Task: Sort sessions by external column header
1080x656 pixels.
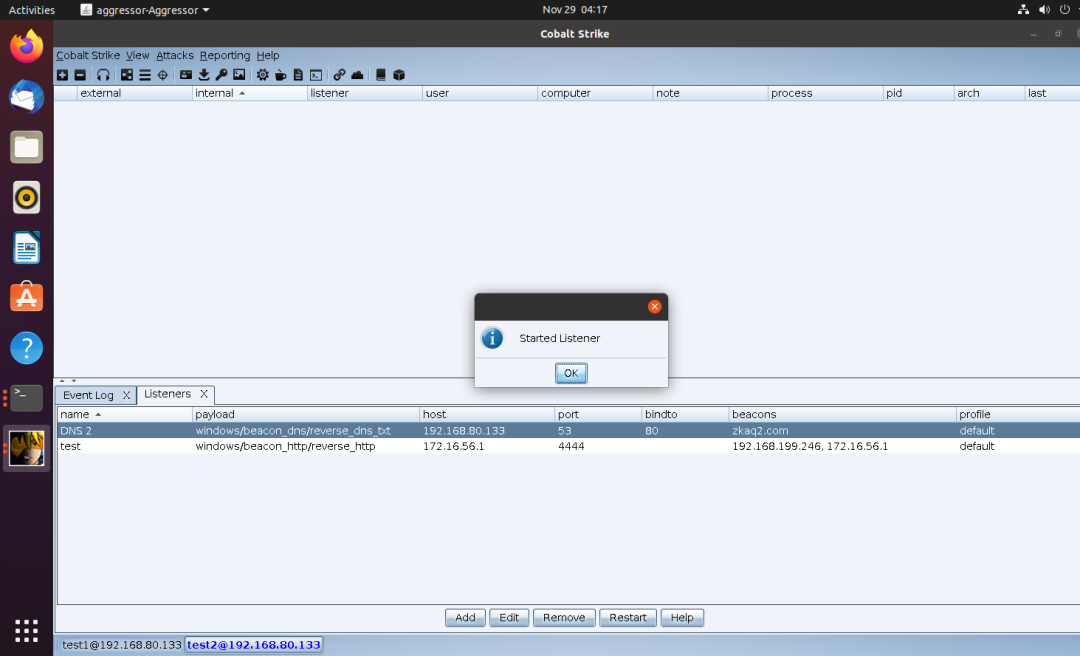Action: 134,93
